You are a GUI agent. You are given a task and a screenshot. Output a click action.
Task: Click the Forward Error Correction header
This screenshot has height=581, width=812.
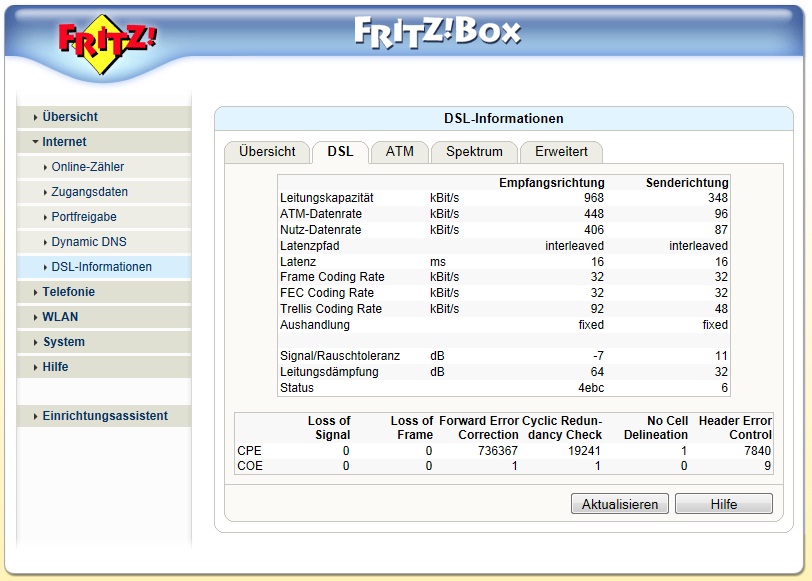[x=479, y=428]
